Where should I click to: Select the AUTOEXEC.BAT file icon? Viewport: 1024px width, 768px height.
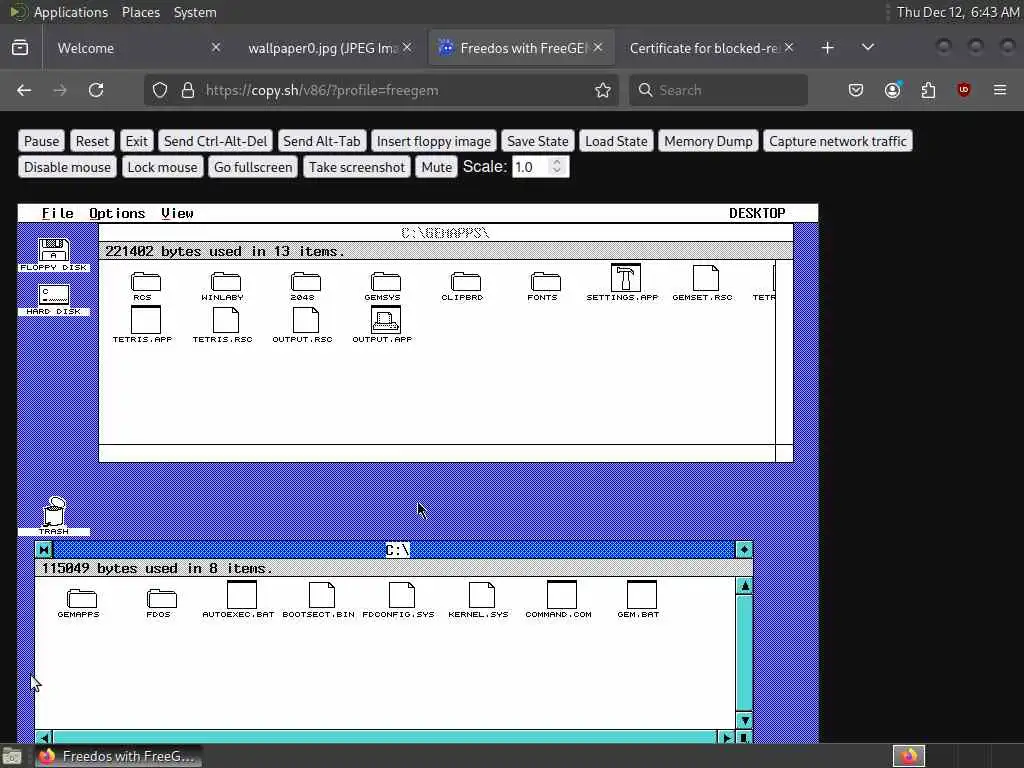pyautogui.click(x=241, y=595)
